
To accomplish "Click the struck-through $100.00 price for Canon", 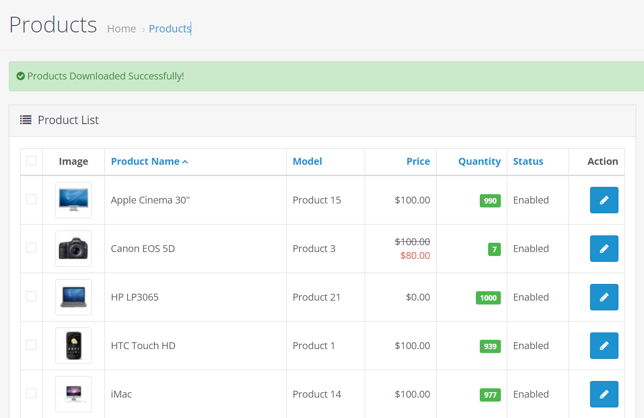I will (x=412, y=241).
